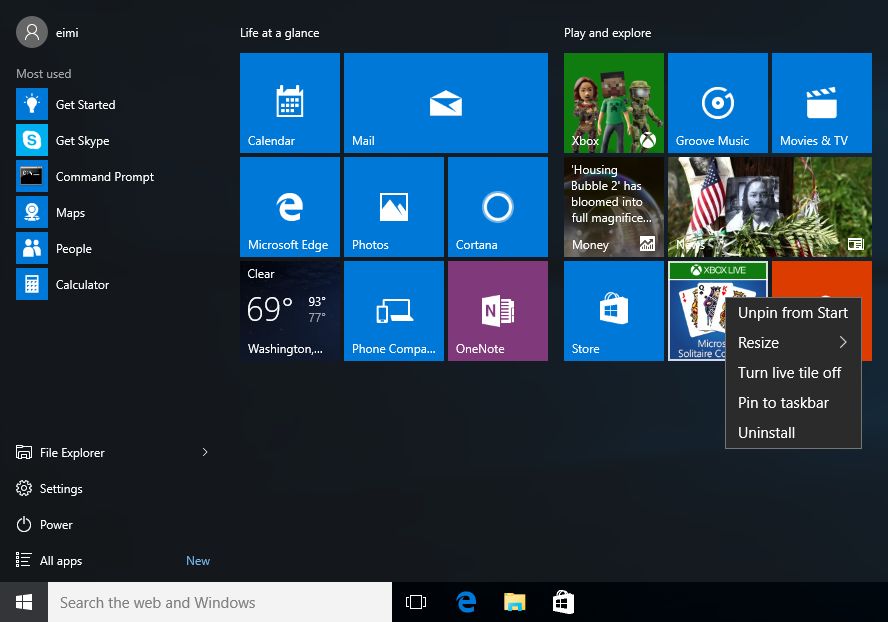The width and height of the screenshot is (888, 622).
Task: Open the Store from the taskbar
Action: coord(563,602)
